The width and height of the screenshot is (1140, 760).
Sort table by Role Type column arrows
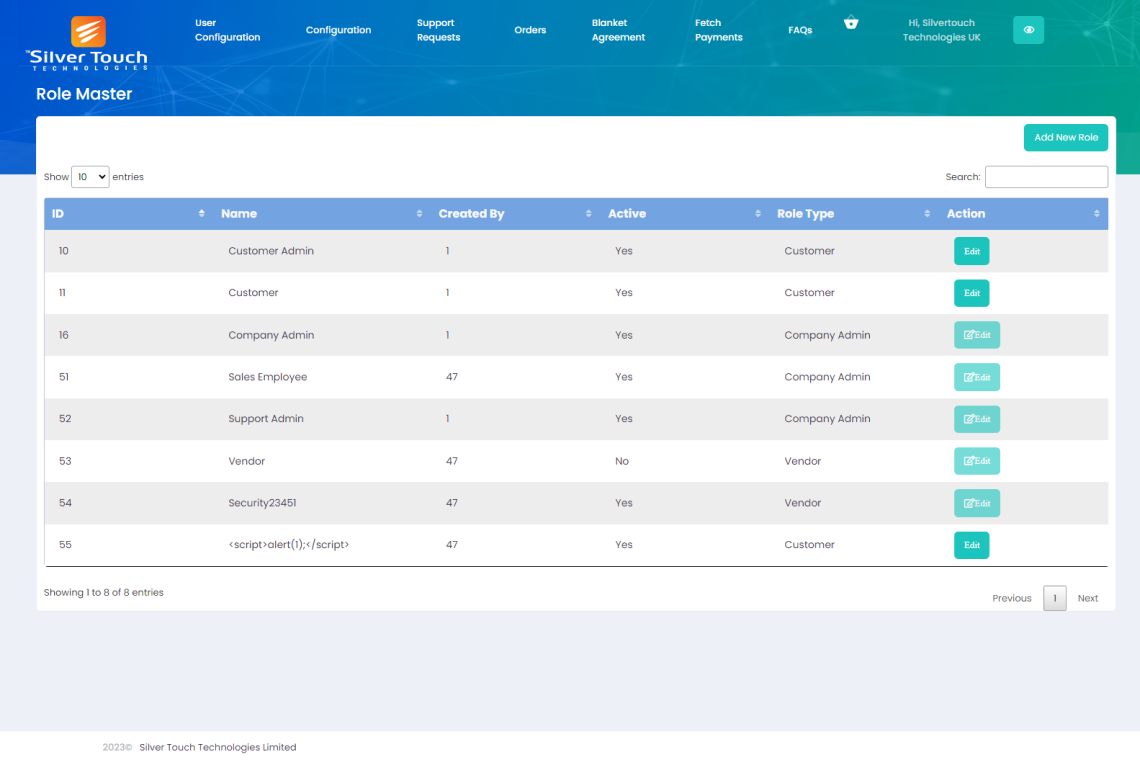[x=927, y=214]
